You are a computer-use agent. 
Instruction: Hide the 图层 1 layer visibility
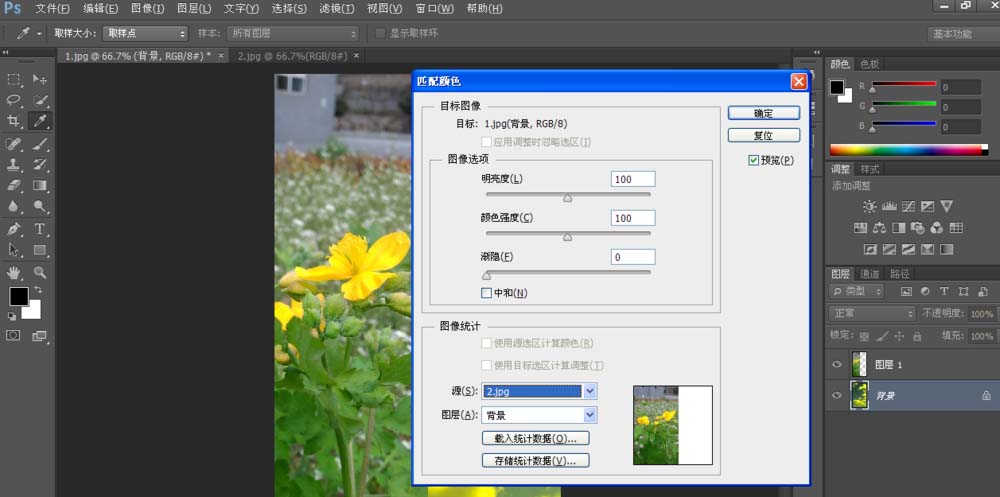click(837, 365)
